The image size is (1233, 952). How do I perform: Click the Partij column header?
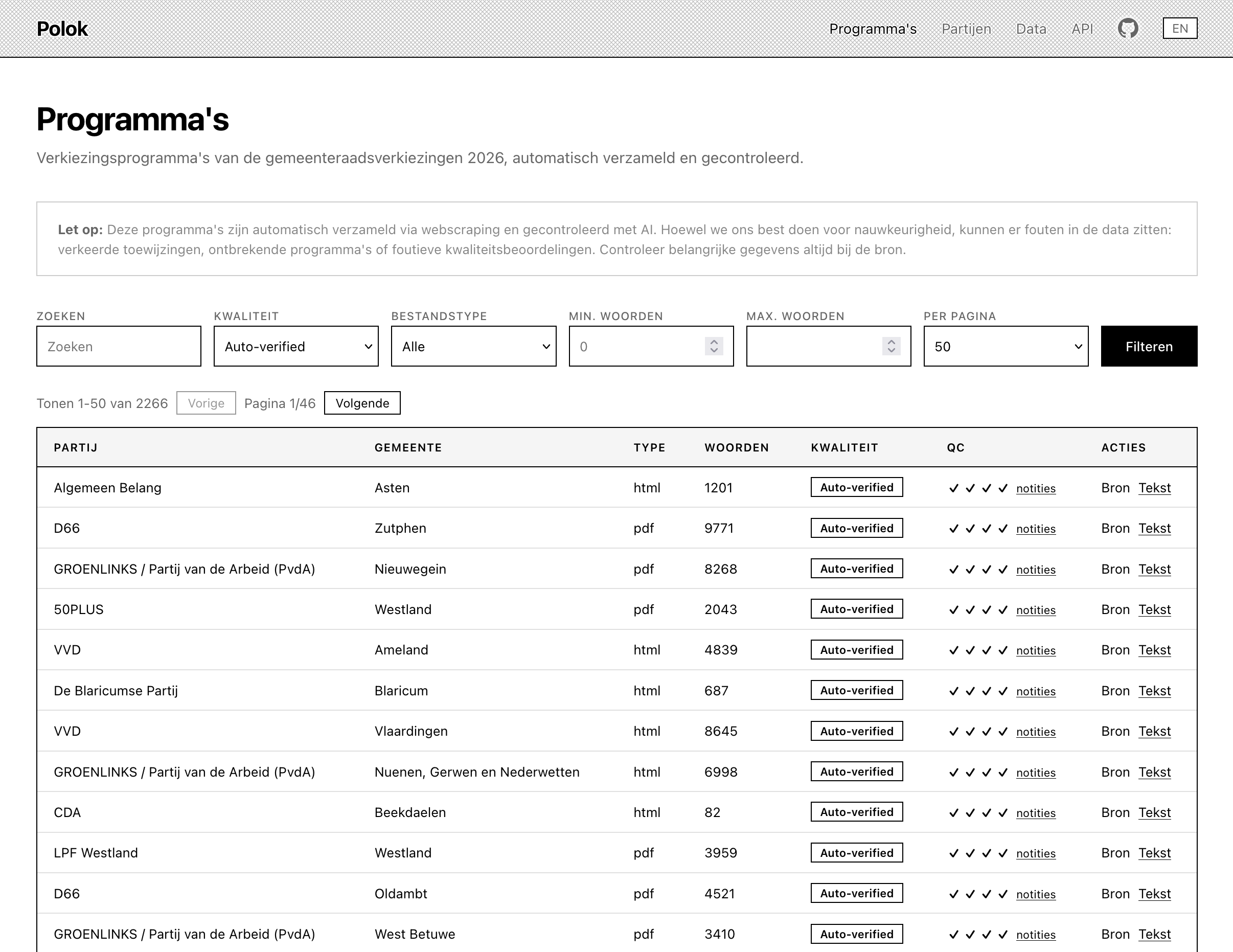point(76,448)
